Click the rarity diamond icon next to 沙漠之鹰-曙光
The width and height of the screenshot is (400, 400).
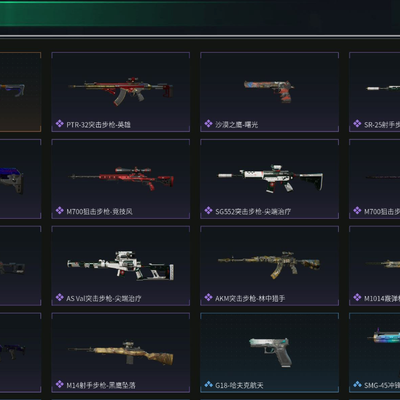[208, 124]
